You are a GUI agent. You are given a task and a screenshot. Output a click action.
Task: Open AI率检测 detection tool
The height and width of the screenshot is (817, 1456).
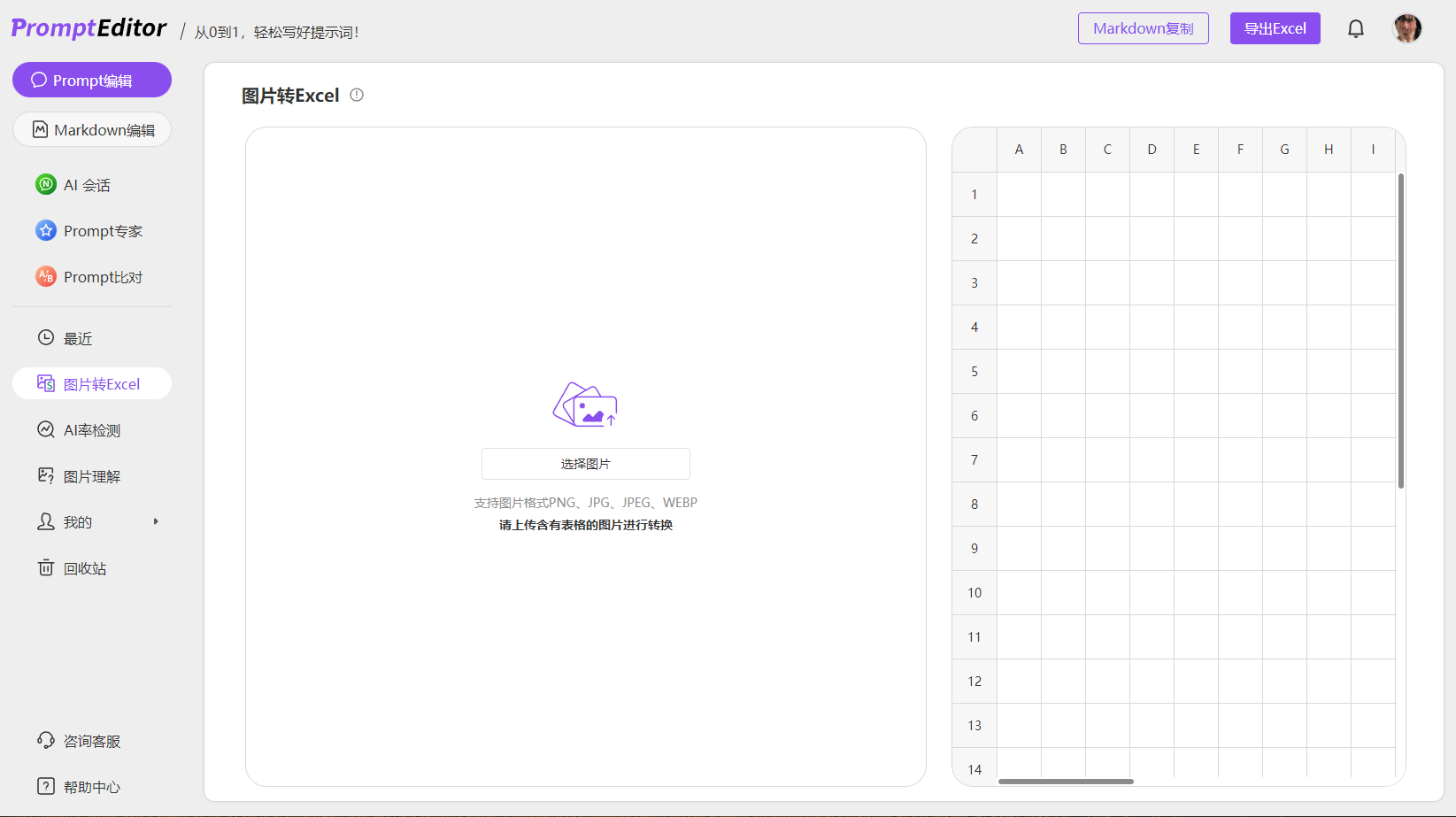(x=91, y=430)
